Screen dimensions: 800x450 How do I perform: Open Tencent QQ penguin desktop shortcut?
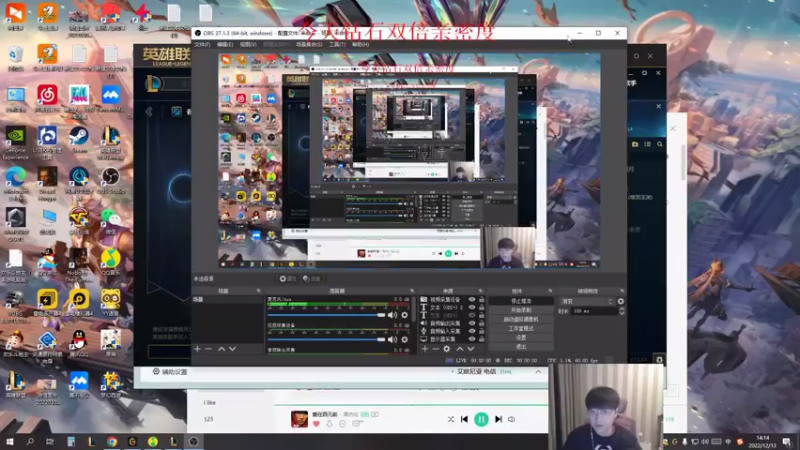79,344
